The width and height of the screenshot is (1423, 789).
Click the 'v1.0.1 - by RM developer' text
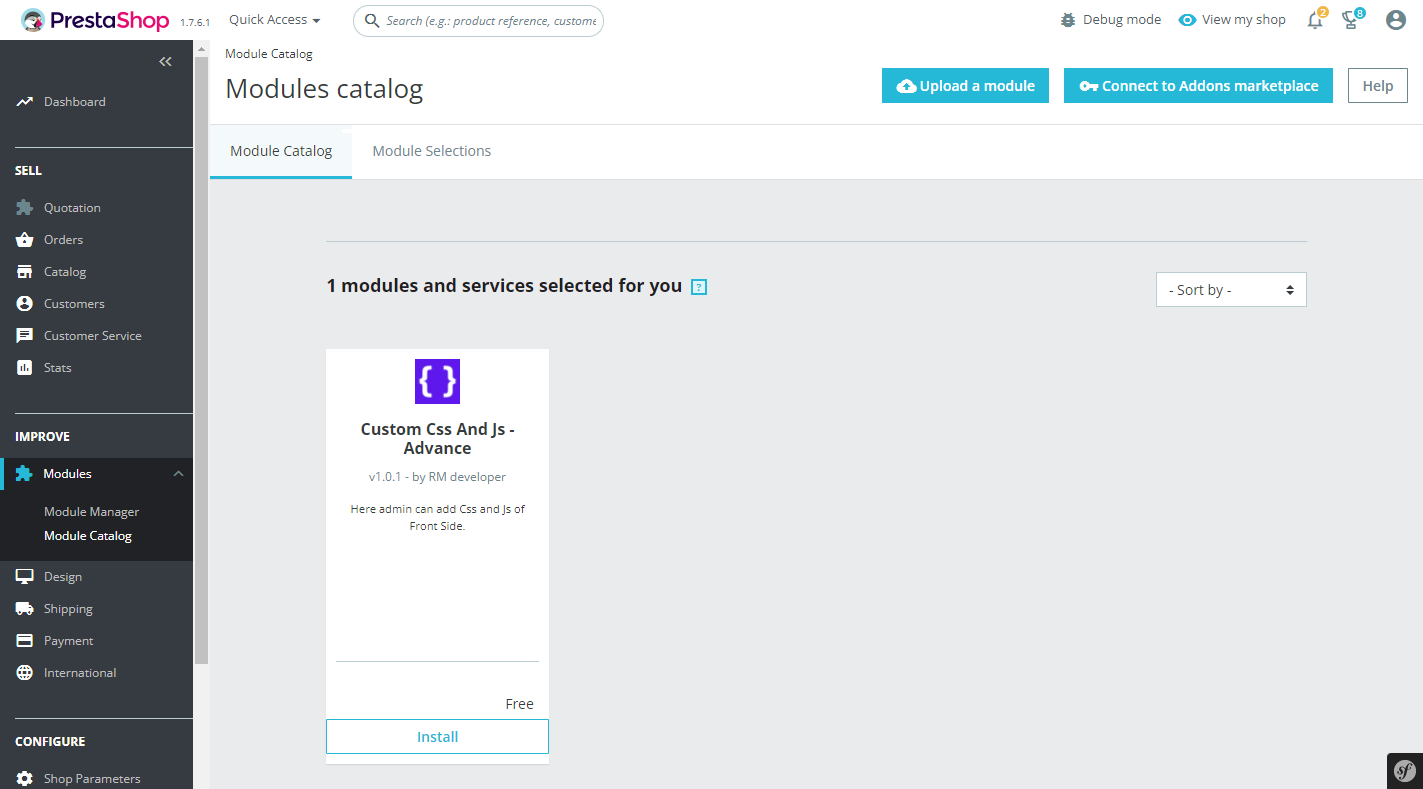coord(437,477)
